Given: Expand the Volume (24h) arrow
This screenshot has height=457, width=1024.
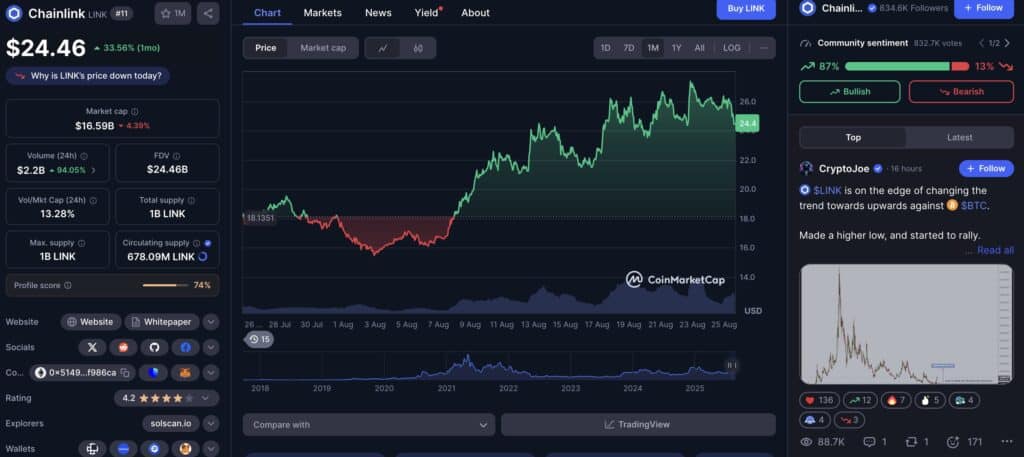Looking at the screenshot, I should tap(93, 170).
